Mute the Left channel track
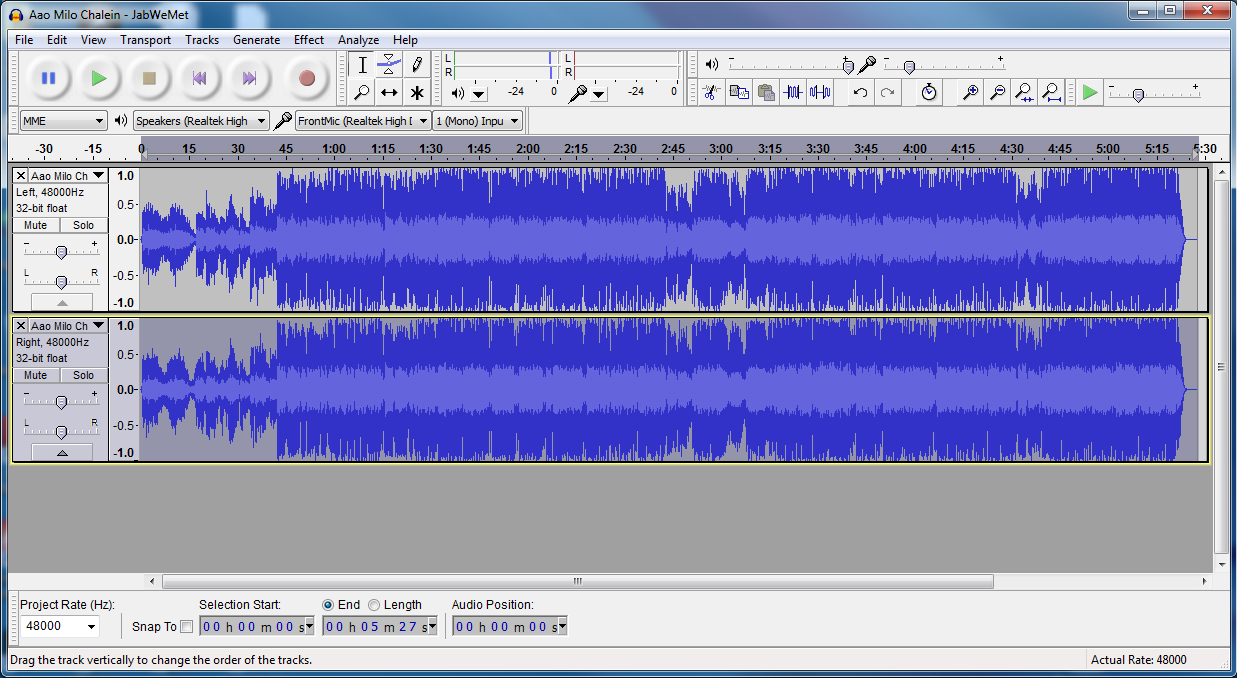The width and height of the screenshot is (1237, 678). coord(35,225)
